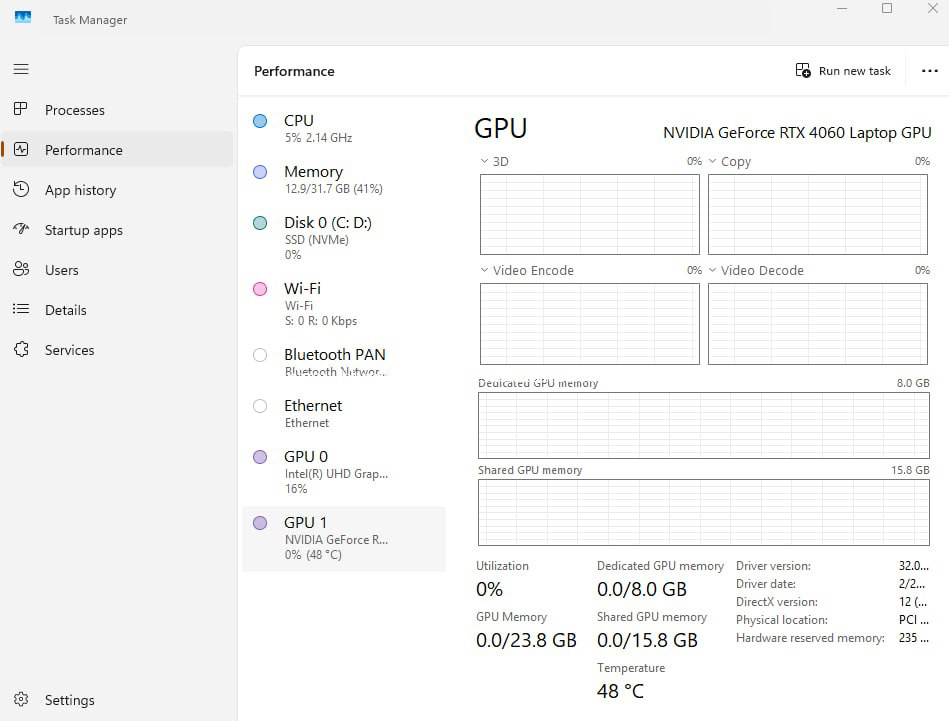Click the Memory circle indicator
The height and width of the screenshot is (721, 949).
tap(260, 172)
